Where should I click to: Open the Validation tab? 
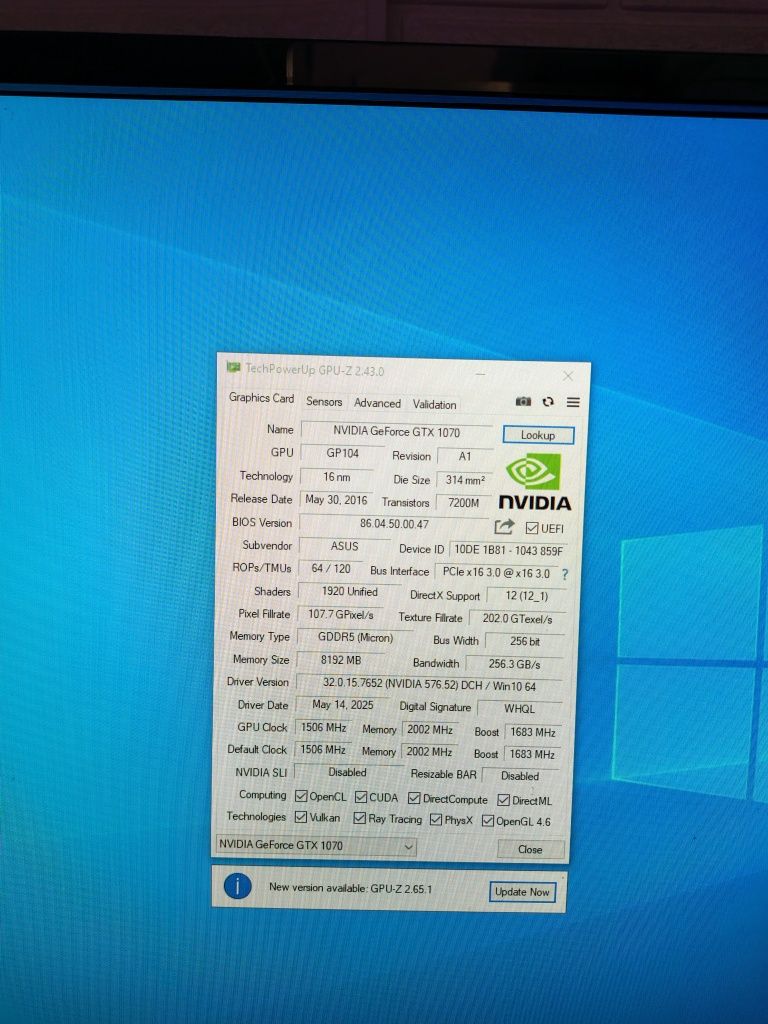434,405
